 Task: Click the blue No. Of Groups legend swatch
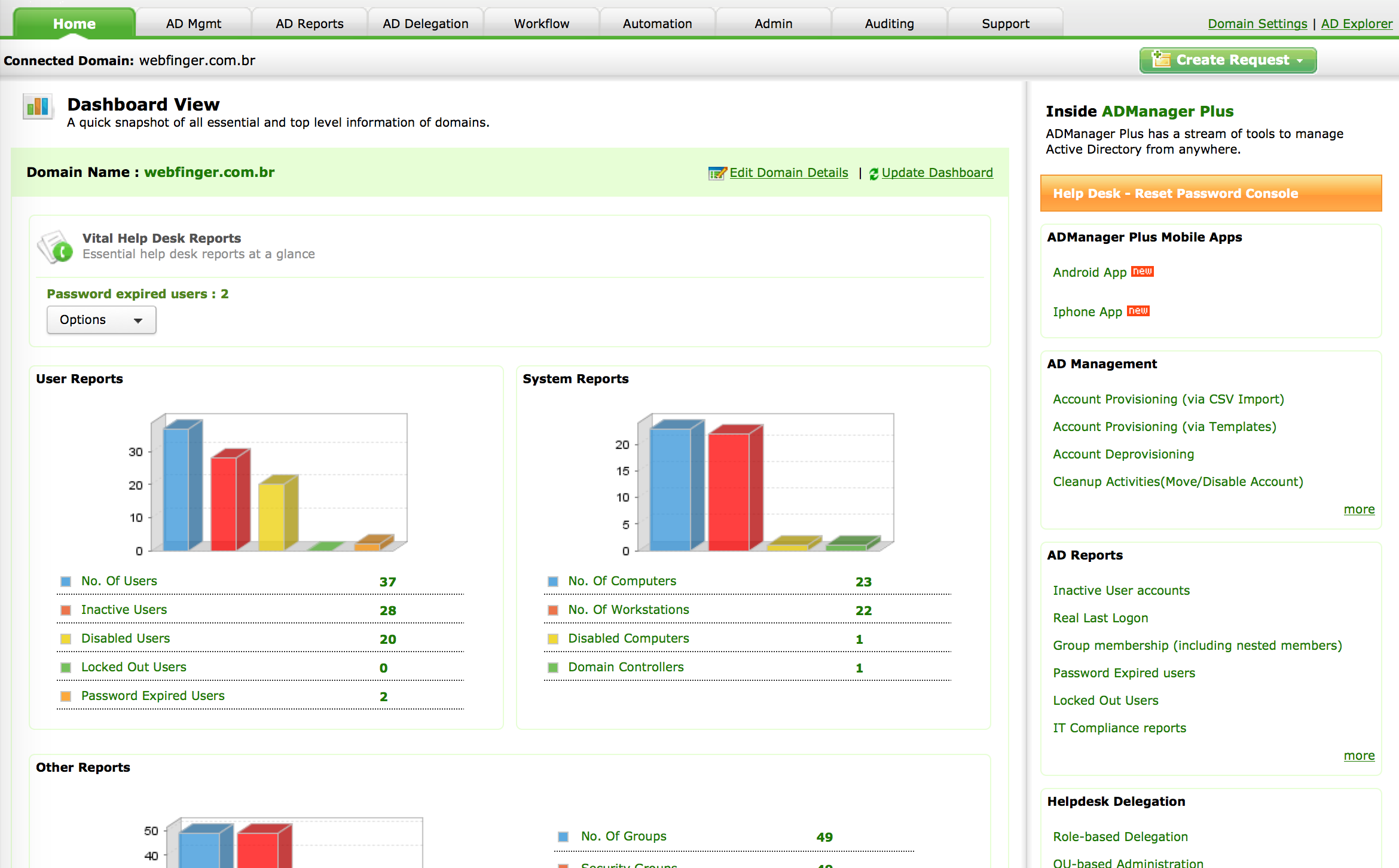[563, 836]
